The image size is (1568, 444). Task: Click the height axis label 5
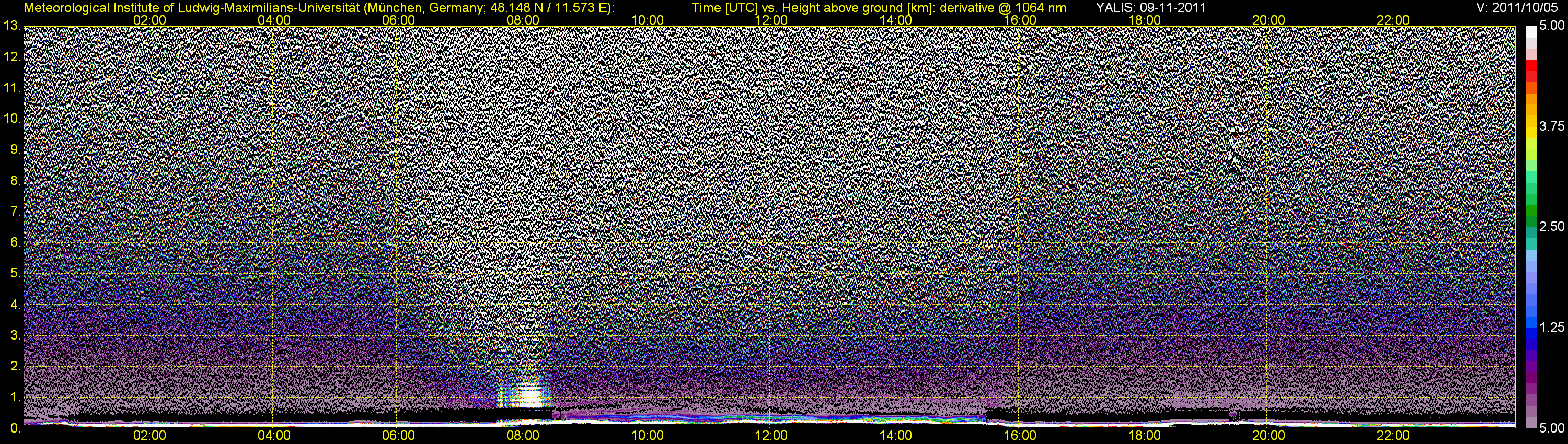point(15,274)
